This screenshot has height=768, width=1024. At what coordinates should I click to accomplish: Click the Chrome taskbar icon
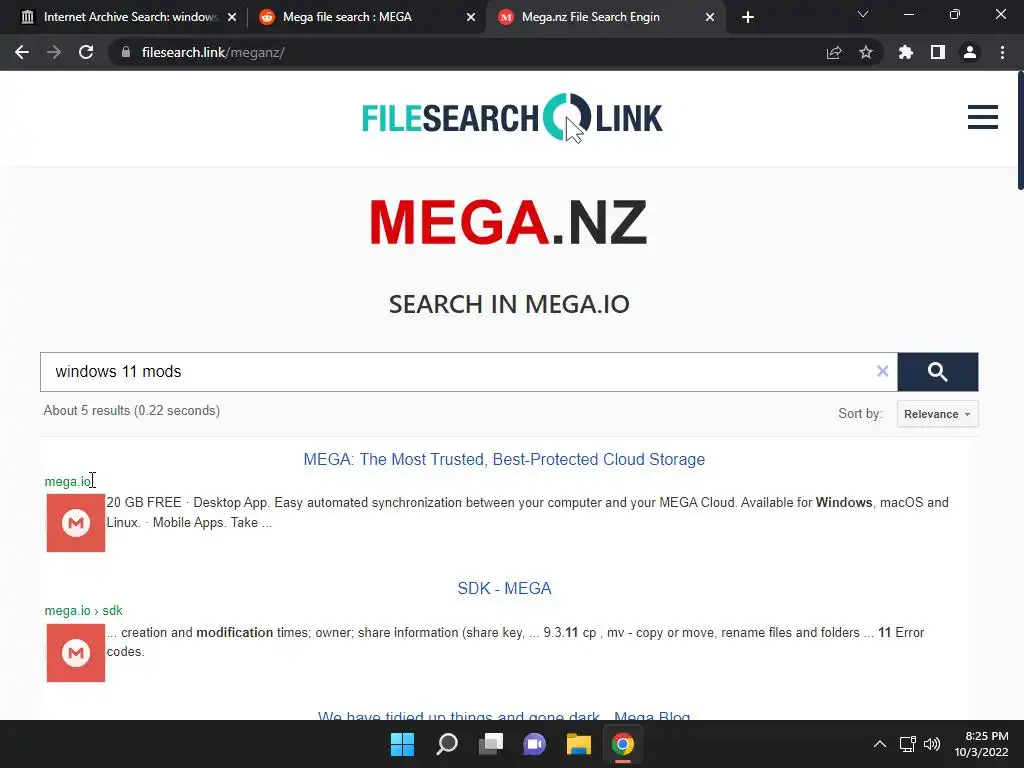tap(622, 744)
